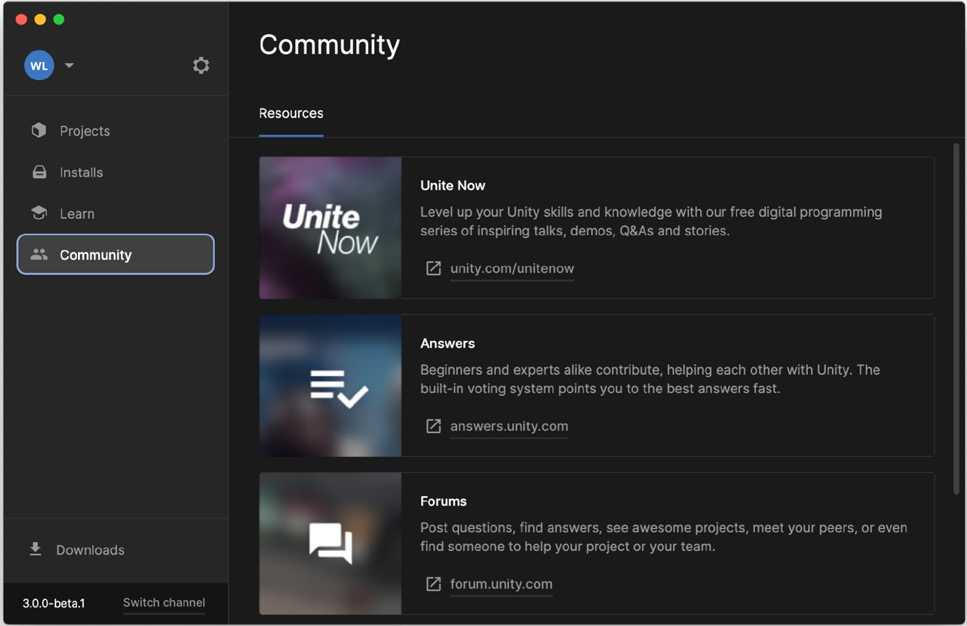
Task: Click the Forums card title
Action: pyautogui.click(x=443, y=501)
